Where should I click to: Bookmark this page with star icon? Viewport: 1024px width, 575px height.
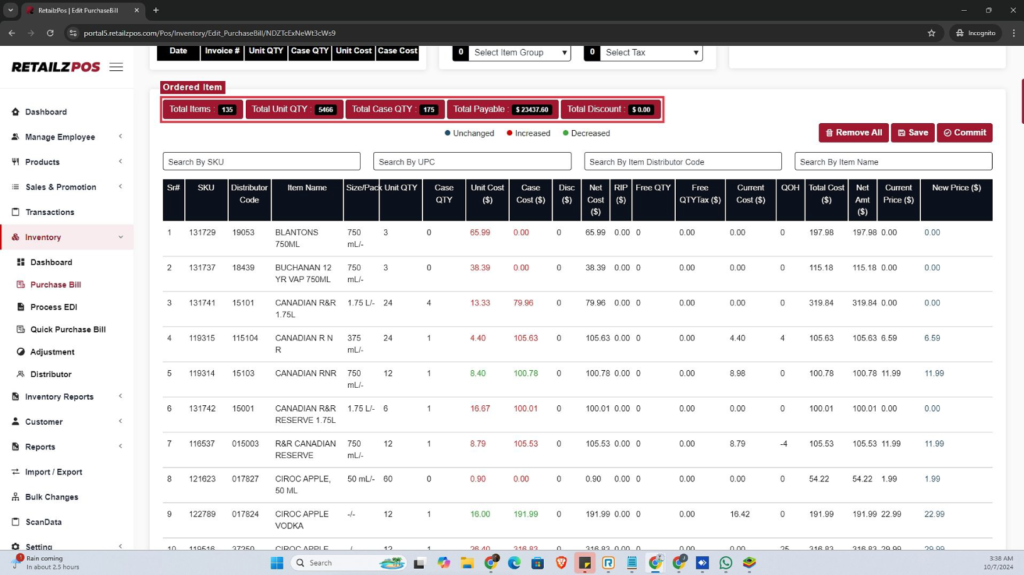931,33
